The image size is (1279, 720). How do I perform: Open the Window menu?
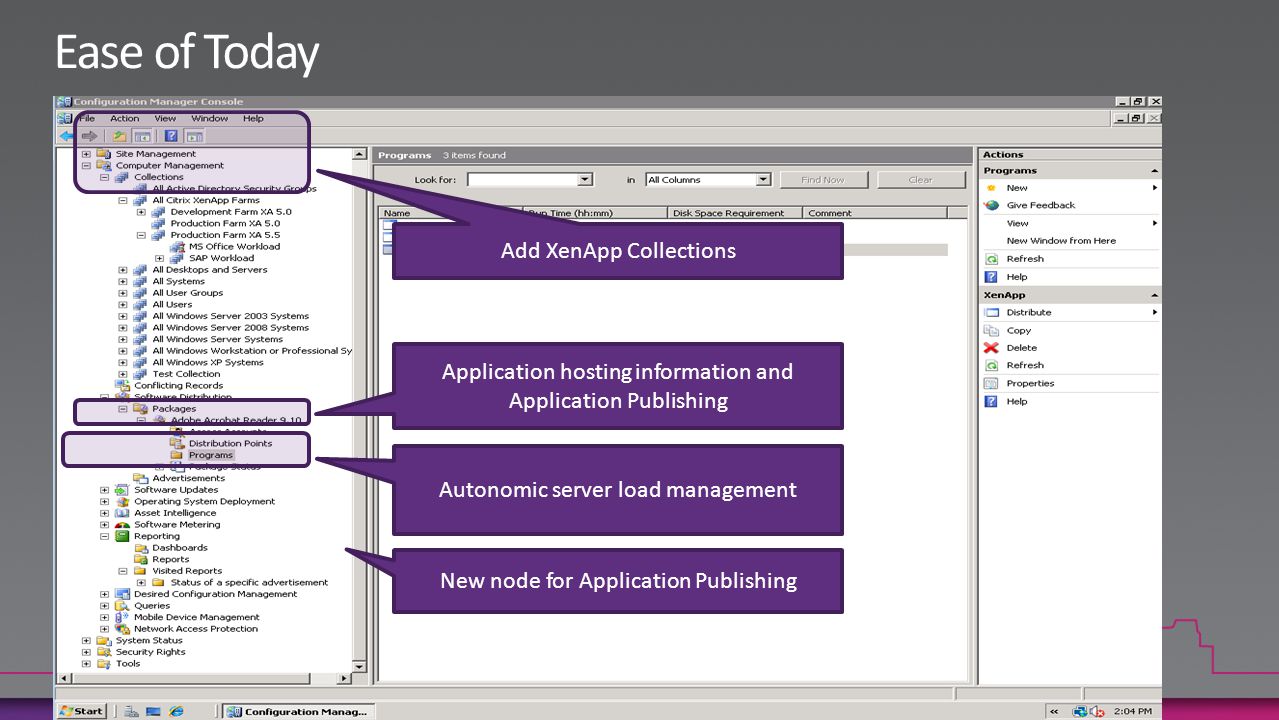pyautogui.click(x=210, y=118)
